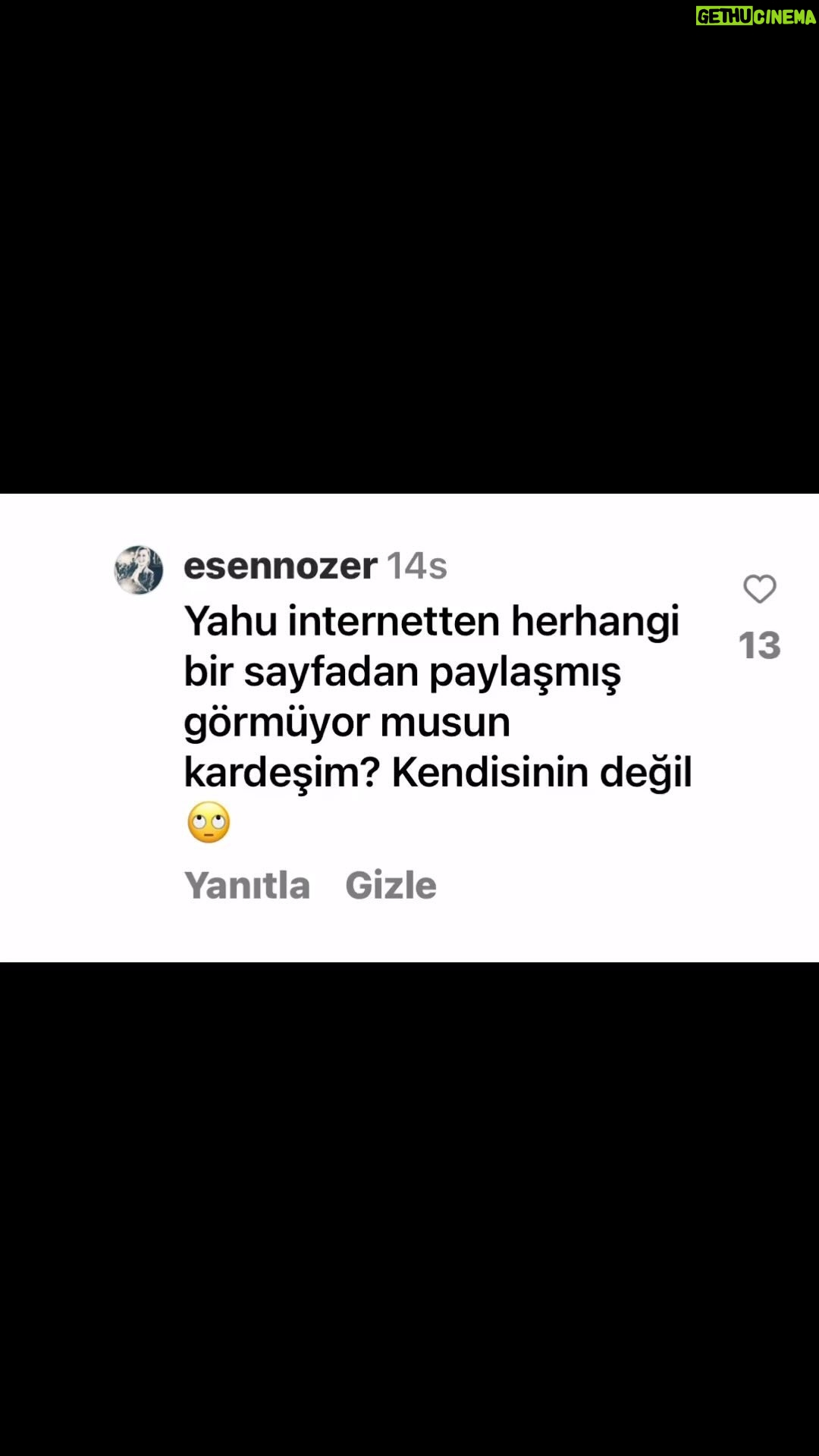Click the CINEMA watermark text
The height and width of the screenshot is (1456, 819).
pyautogui.click(x=784, y=16)
